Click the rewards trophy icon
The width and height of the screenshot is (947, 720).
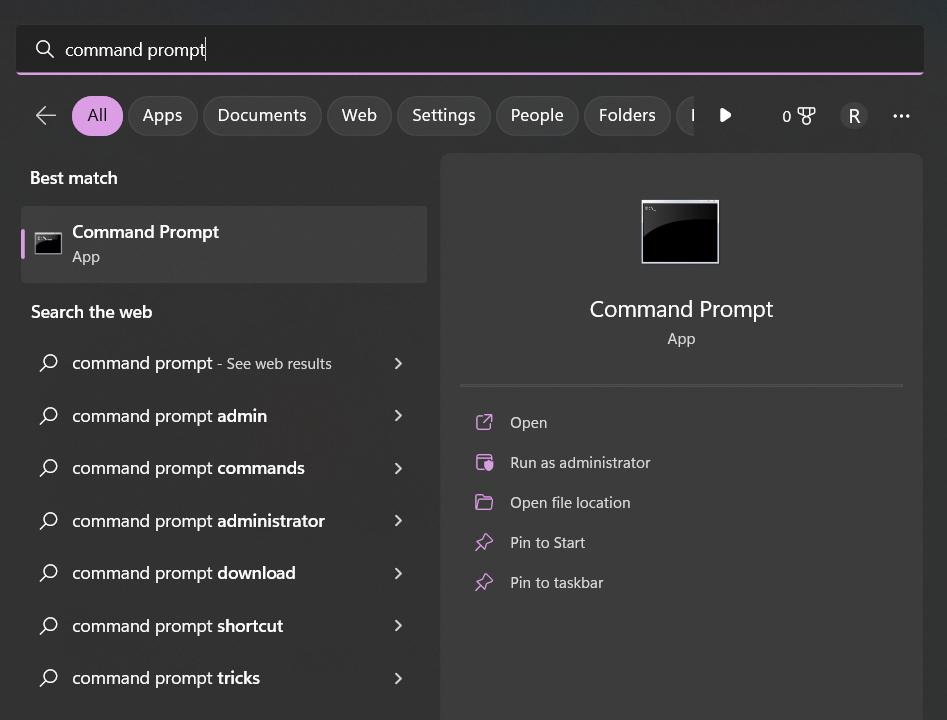tap(806, 116)
